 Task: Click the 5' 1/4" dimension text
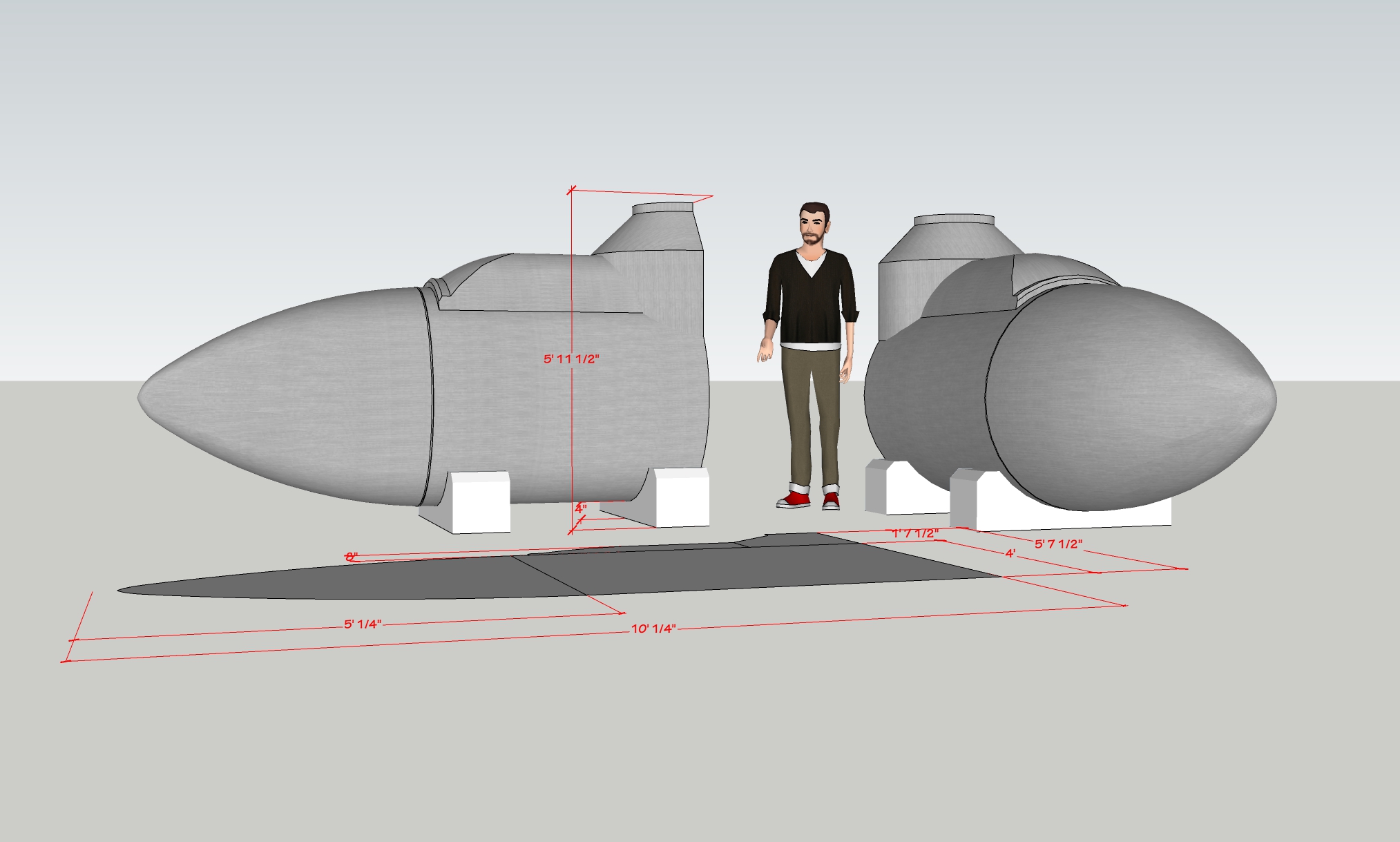(x=363, y=624)
